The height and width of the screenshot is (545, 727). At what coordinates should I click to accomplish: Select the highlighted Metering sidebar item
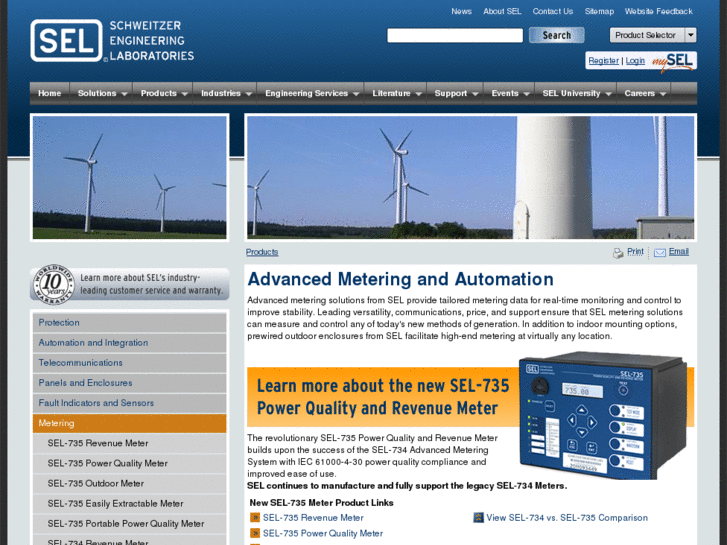tap(129, 423)
